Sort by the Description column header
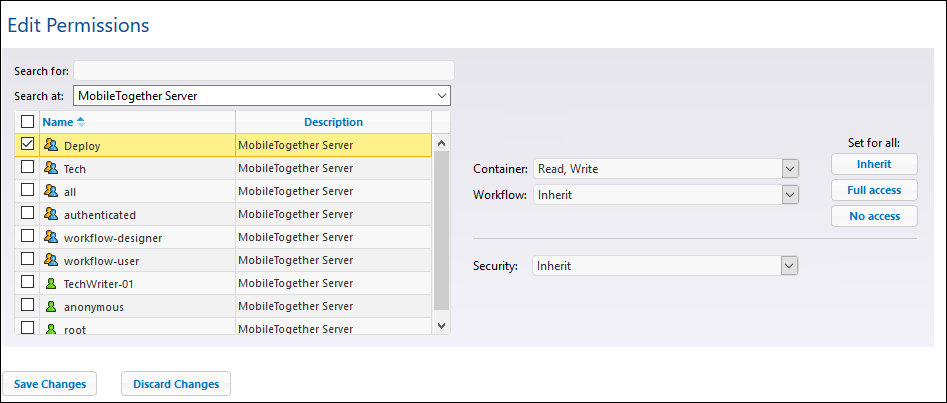Image resolution: width=947 pixels, height=403 pixels. 333,122
